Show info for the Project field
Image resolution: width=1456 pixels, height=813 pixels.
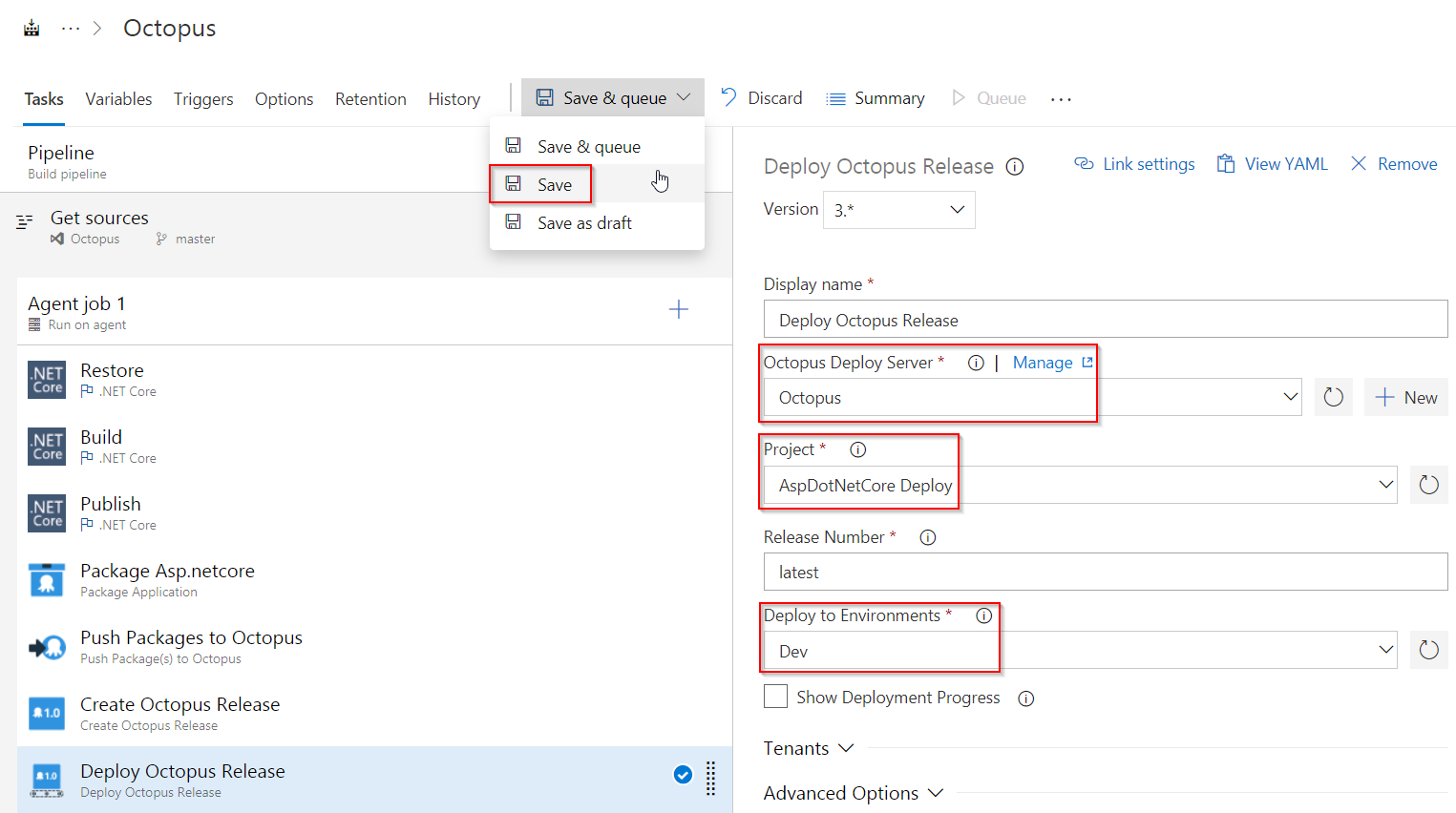[858, 449]
